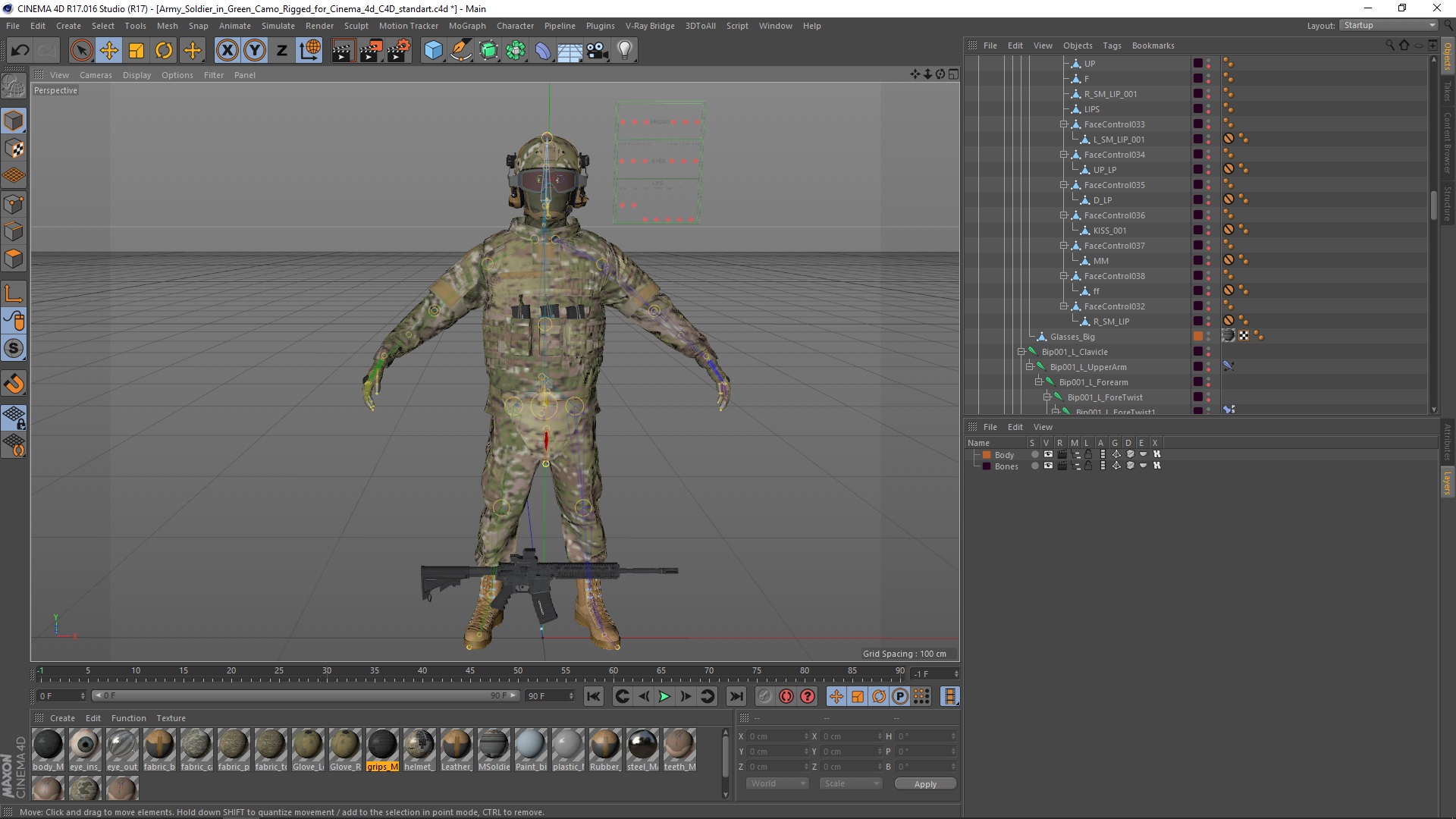Click the Record Active Objects button
The width and height of the screenshot is (1456, 819).
pyautogui.click(x=765, y=696)
